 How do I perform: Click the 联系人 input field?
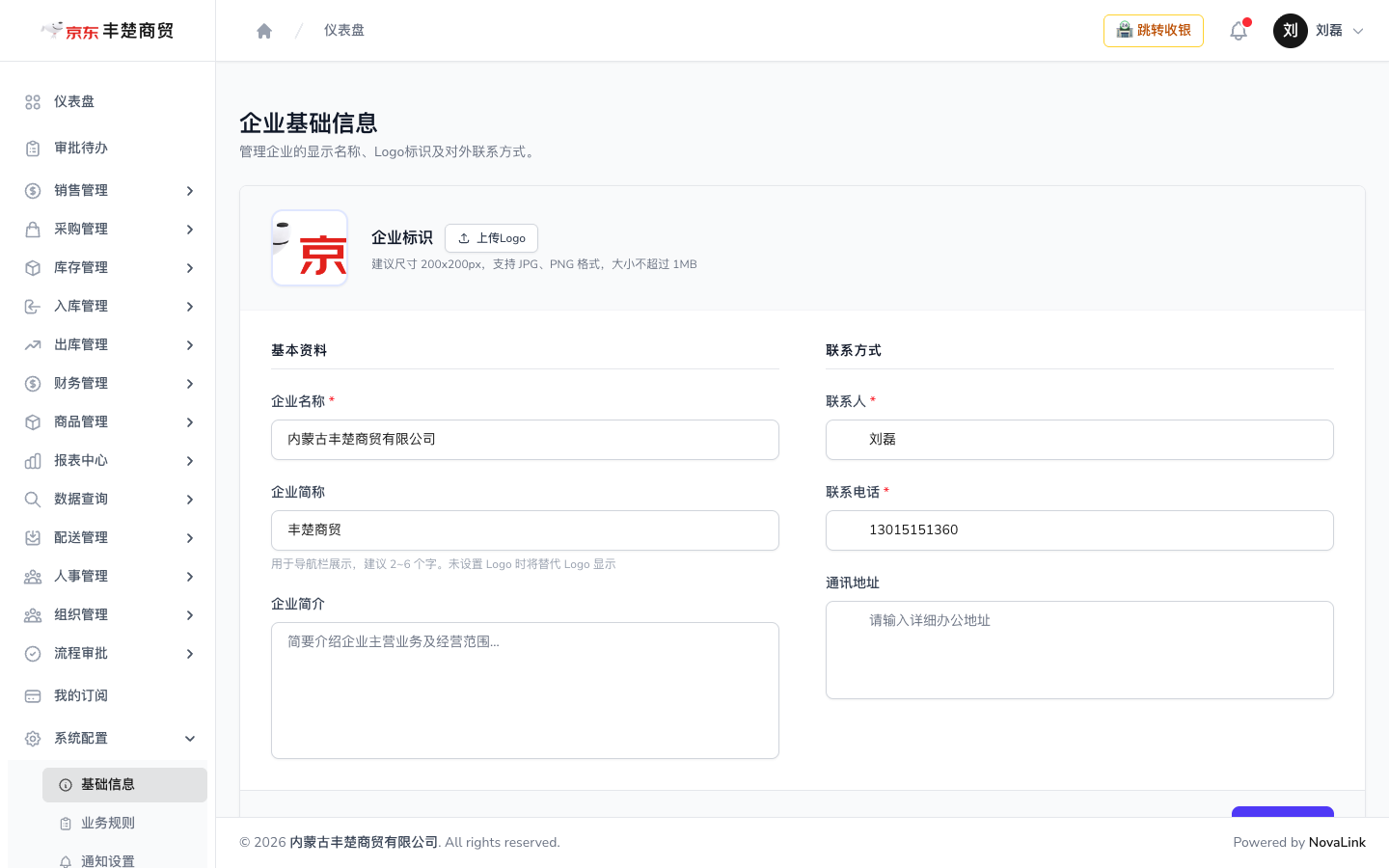(x=1079, y=440)
